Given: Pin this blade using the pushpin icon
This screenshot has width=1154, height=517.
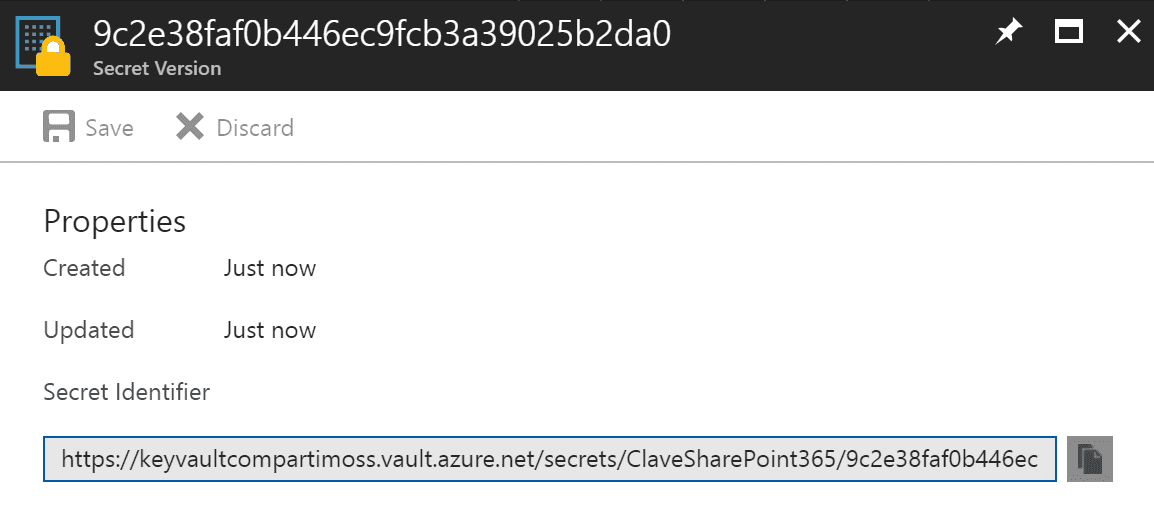Looking at the screenshot, I should coord(1009,32).
